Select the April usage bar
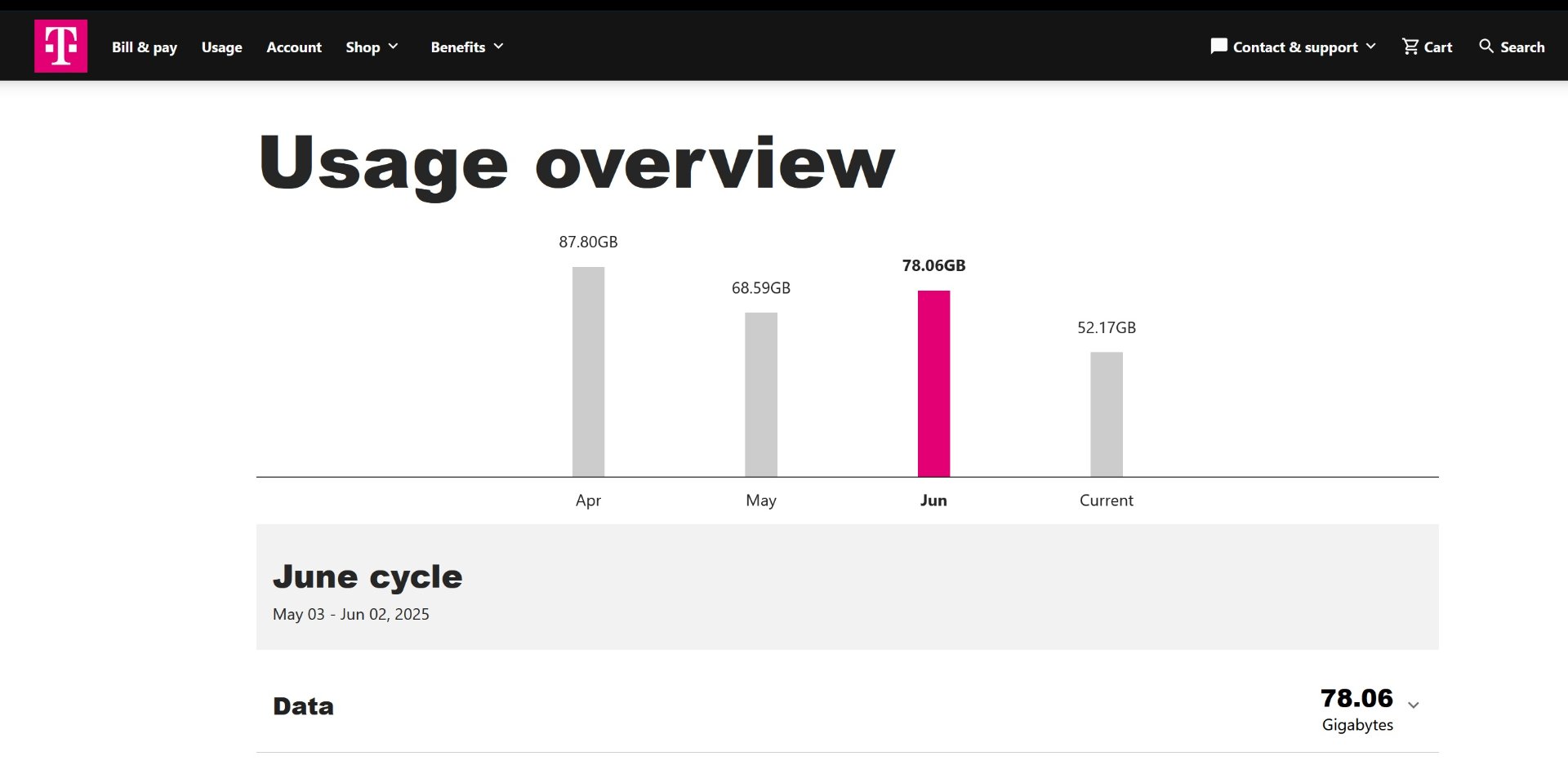1568x774 pixels. [x=588, y=372]
